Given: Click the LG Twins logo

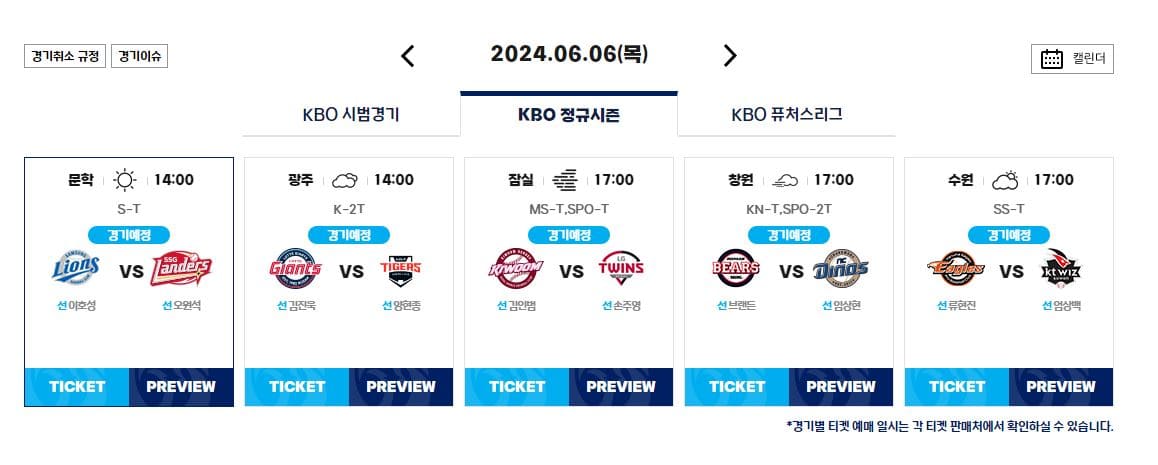Looking at the screenshot, I should pos(621,269).
